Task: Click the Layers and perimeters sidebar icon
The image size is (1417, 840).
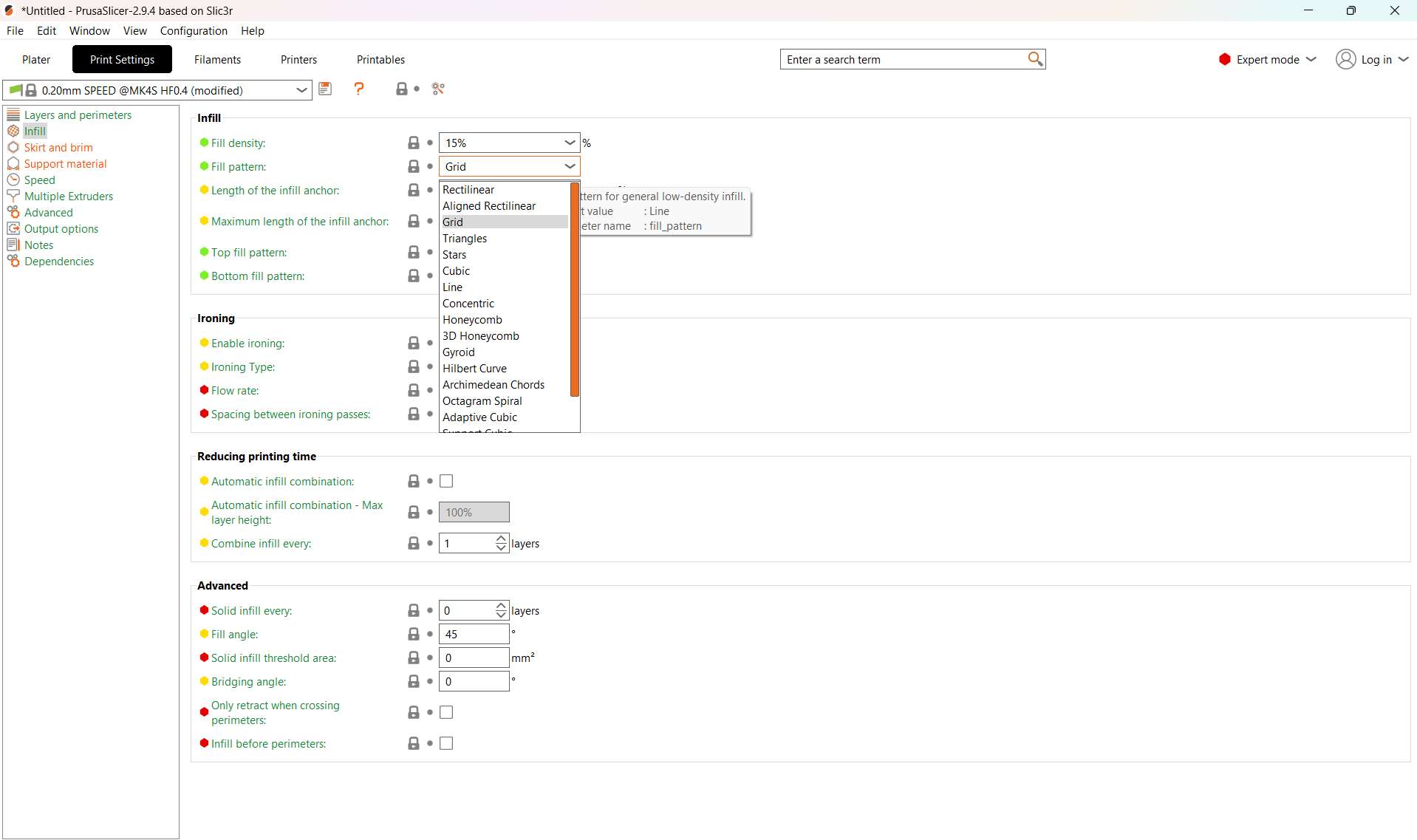Action: point(13,115)
